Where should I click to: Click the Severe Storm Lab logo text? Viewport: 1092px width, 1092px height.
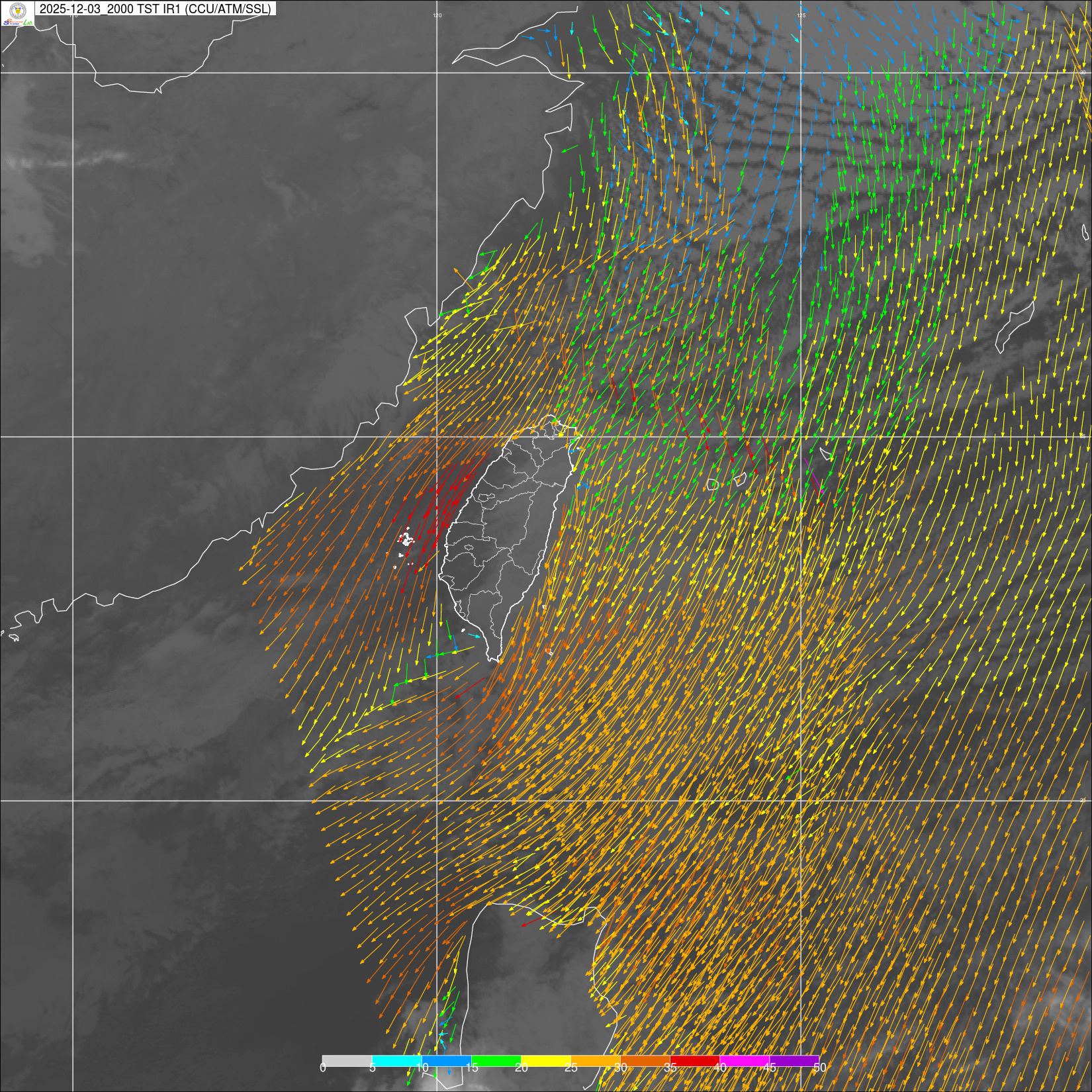point(17,23)
